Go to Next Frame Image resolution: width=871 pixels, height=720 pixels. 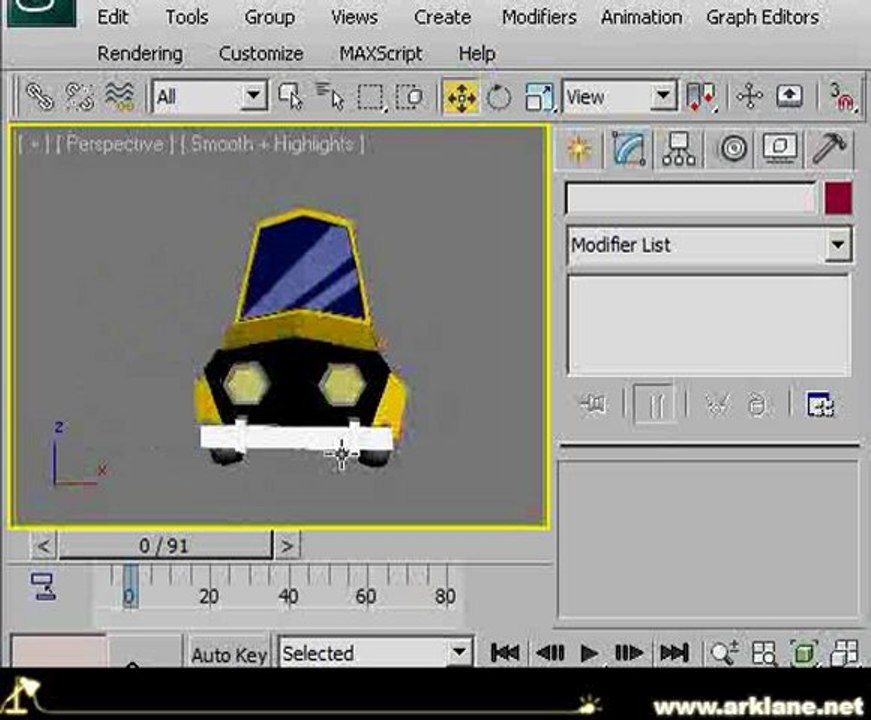[x=628, y=653]
